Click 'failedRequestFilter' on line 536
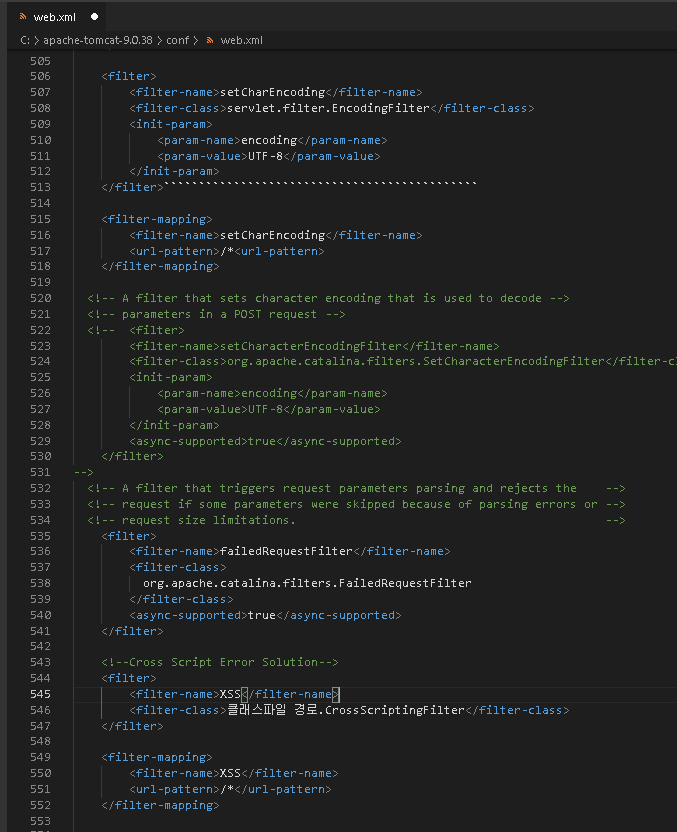Screen dimensions: 677x832 pos(286,551)
